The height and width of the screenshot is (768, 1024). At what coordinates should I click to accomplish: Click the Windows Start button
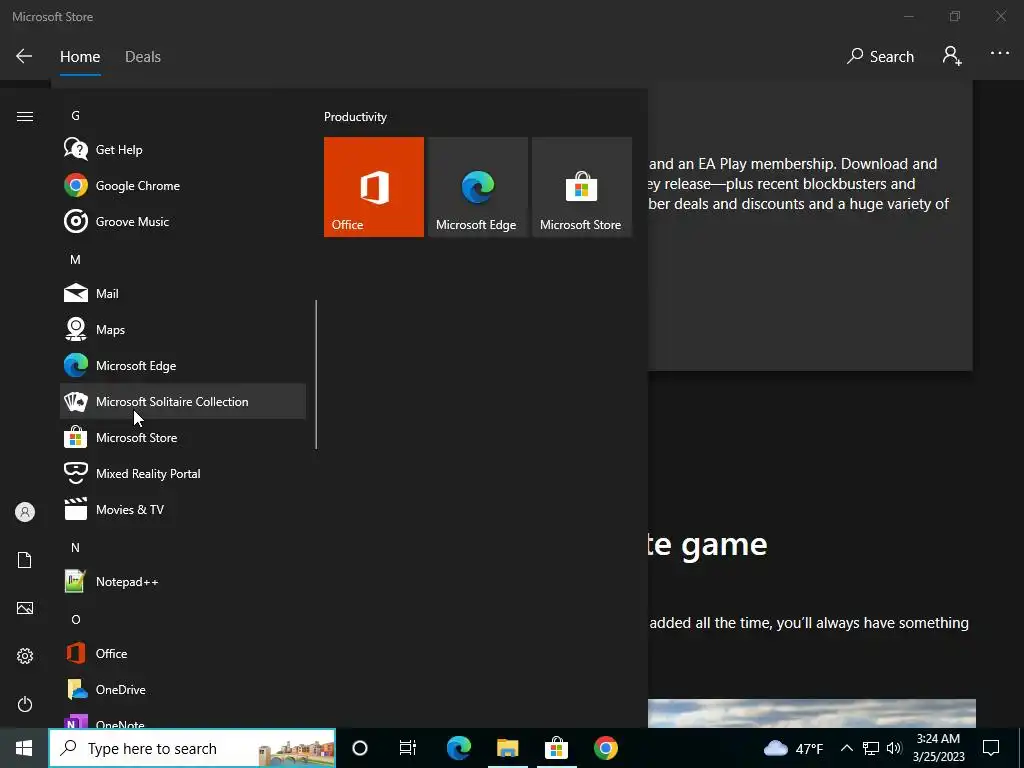click(24, 748)
